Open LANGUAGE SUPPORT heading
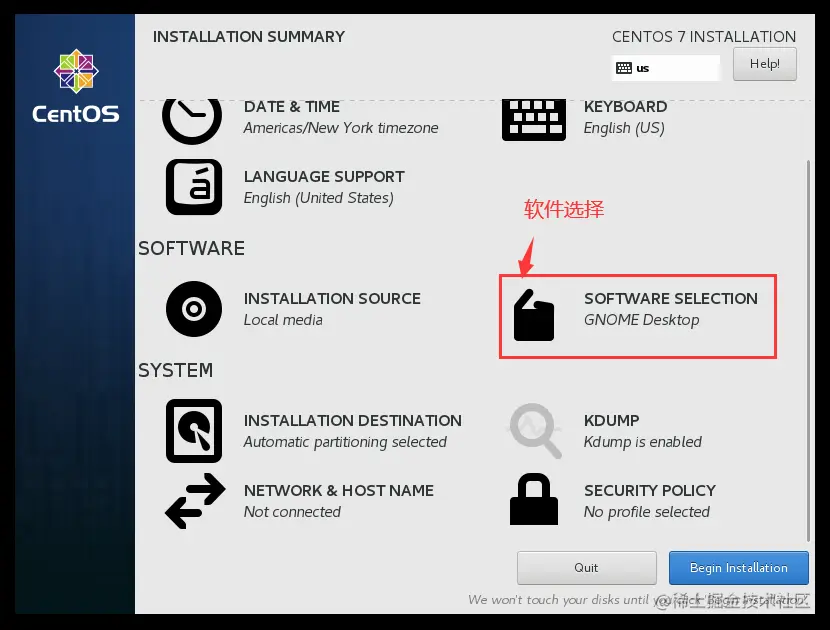Screen dimensions: 830x630 [x=324, y=176]
